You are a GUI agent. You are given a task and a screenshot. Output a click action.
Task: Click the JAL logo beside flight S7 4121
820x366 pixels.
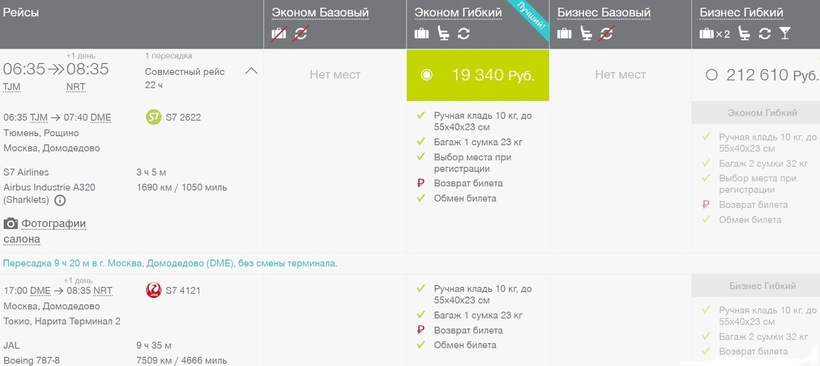coord(153,291)
